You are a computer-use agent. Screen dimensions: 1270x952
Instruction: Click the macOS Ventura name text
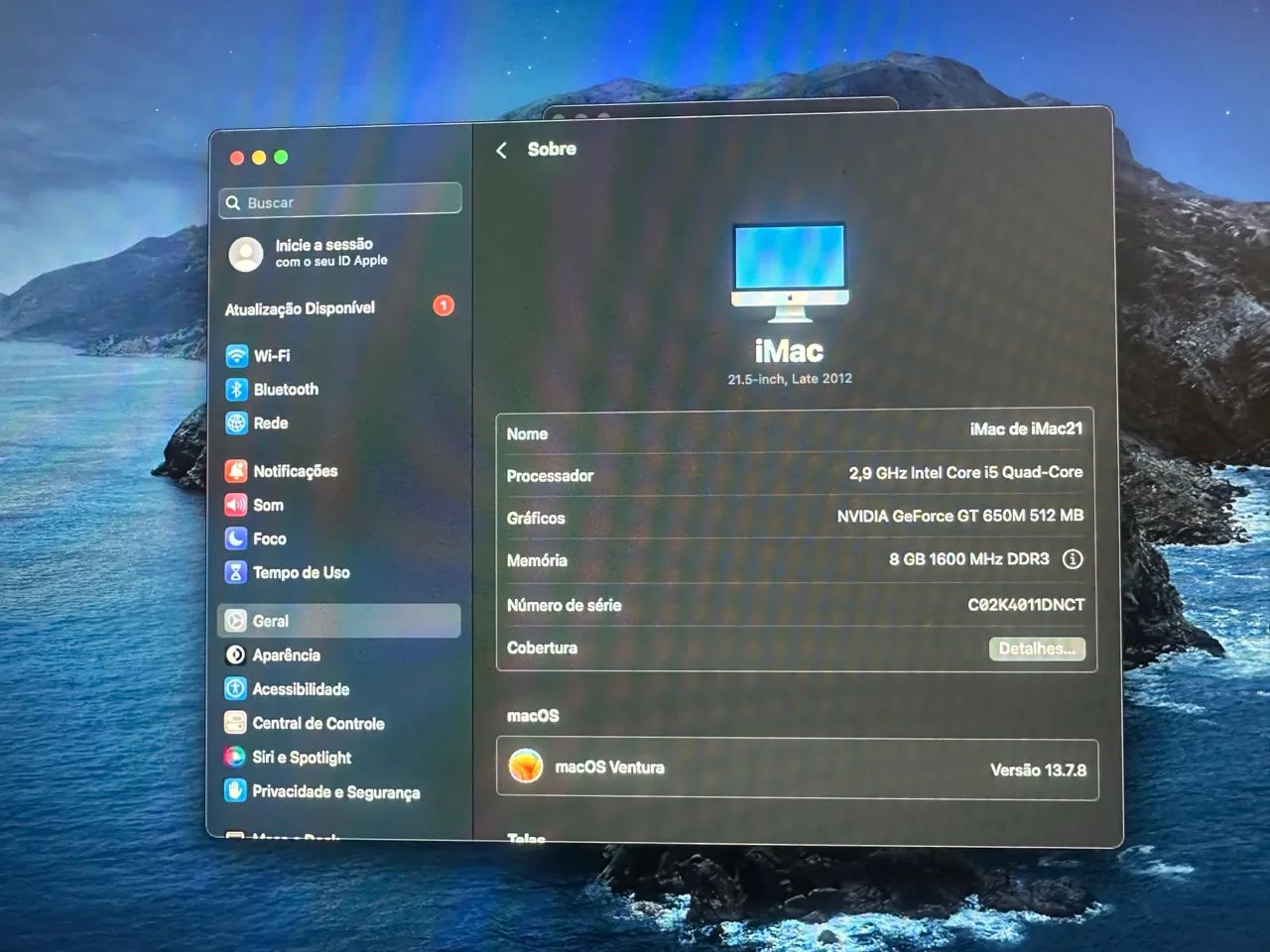[x=610, y=768]
